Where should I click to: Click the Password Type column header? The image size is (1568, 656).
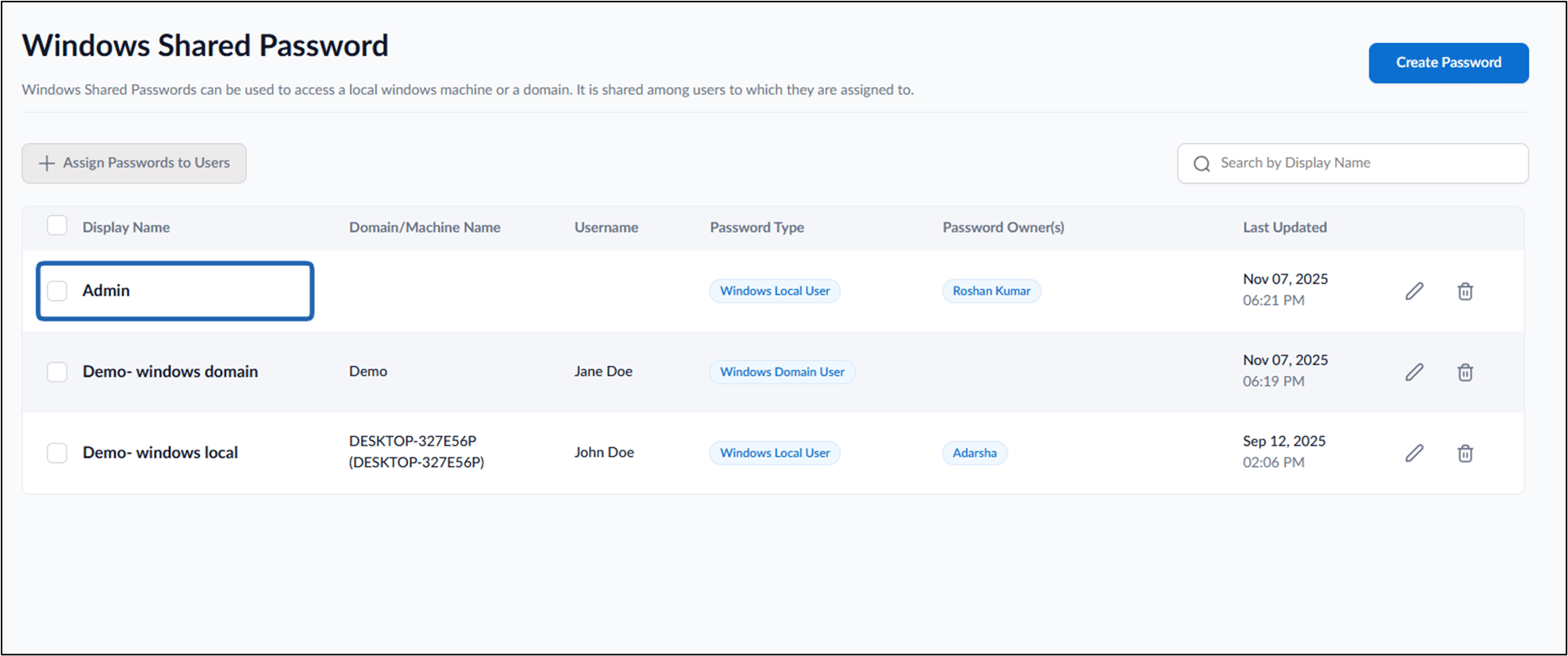(757, 228)
